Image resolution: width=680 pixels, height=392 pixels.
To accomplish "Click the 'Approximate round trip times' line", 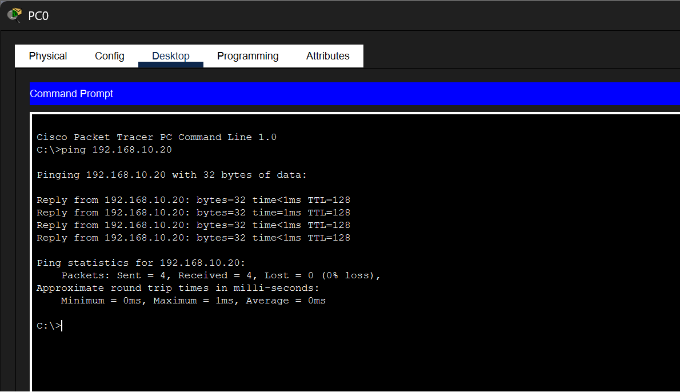I will [x=178, y=288].
